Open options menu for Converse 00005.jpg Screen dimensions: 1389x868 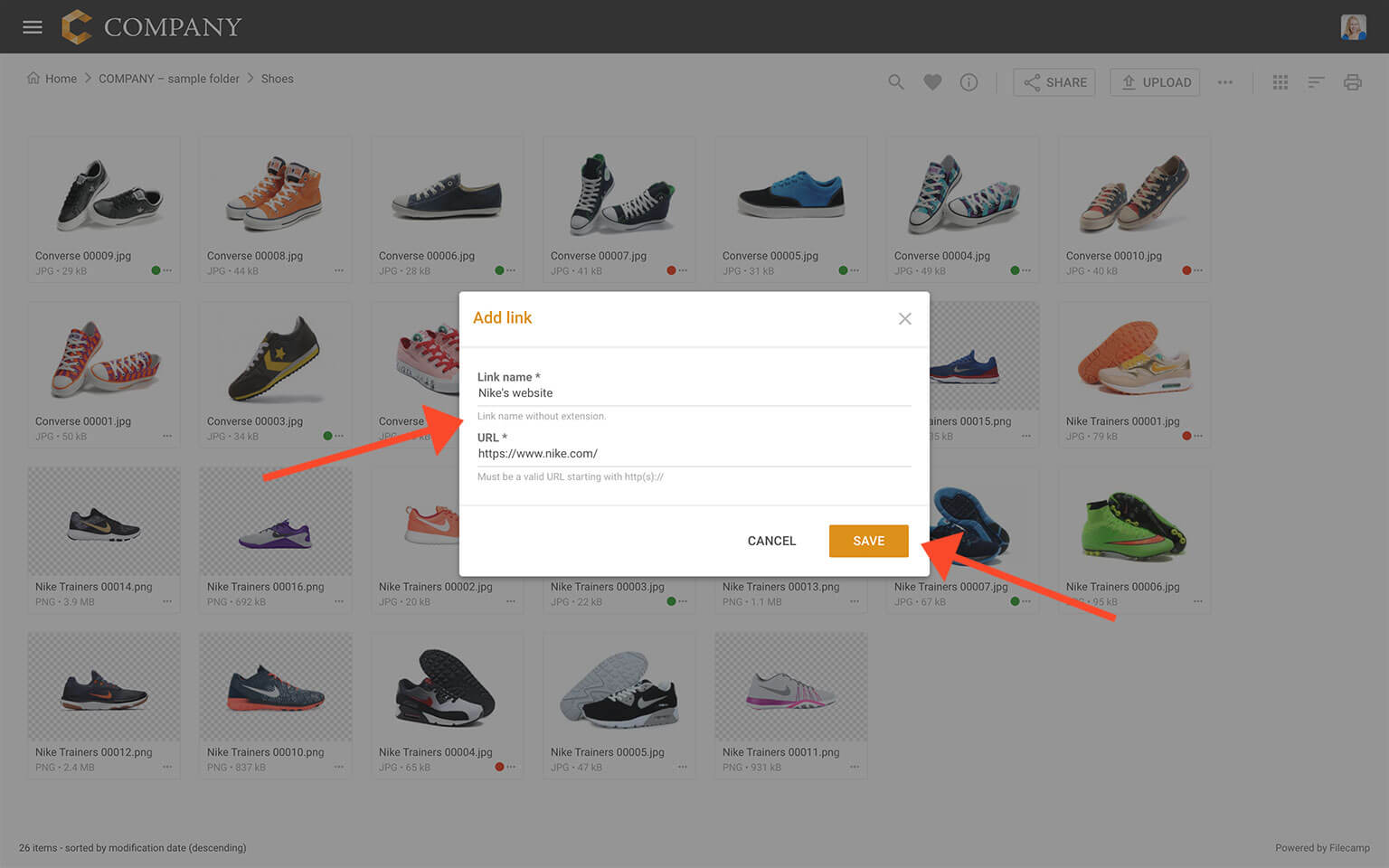pos(855,270)
